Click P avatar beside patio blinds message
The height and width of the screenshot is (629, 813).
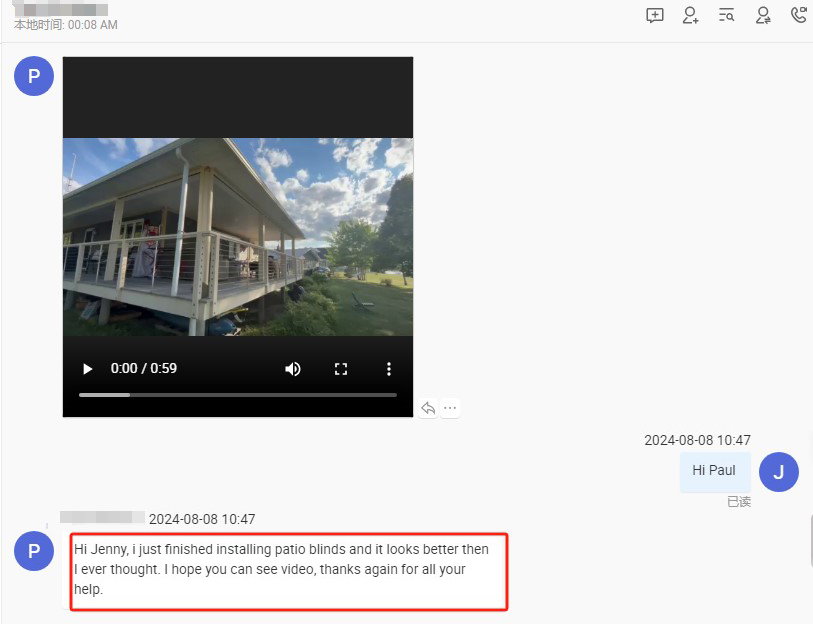[34, 551]
